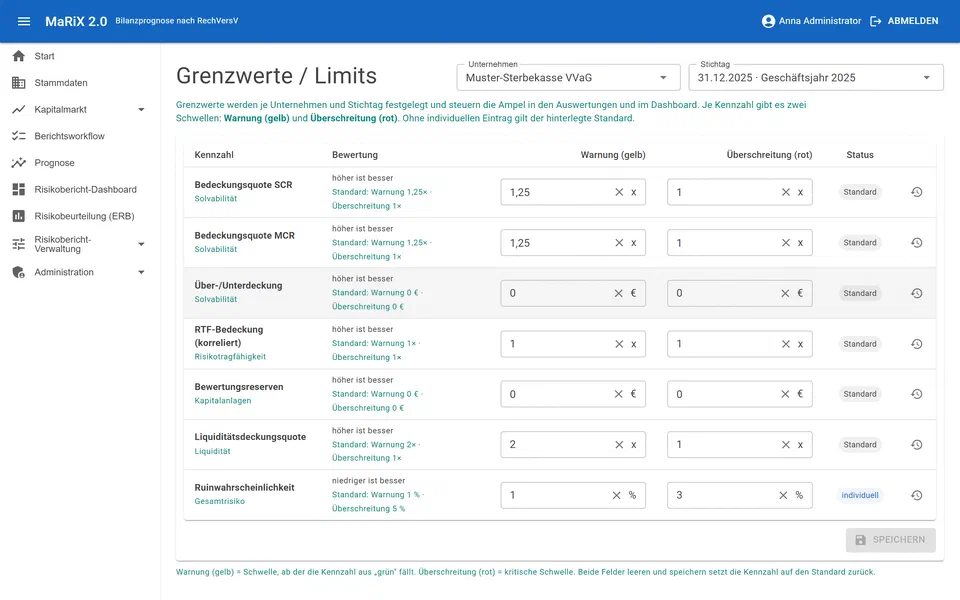Open history for Ruinwahrscheinlichkeit row

[917, 495]
